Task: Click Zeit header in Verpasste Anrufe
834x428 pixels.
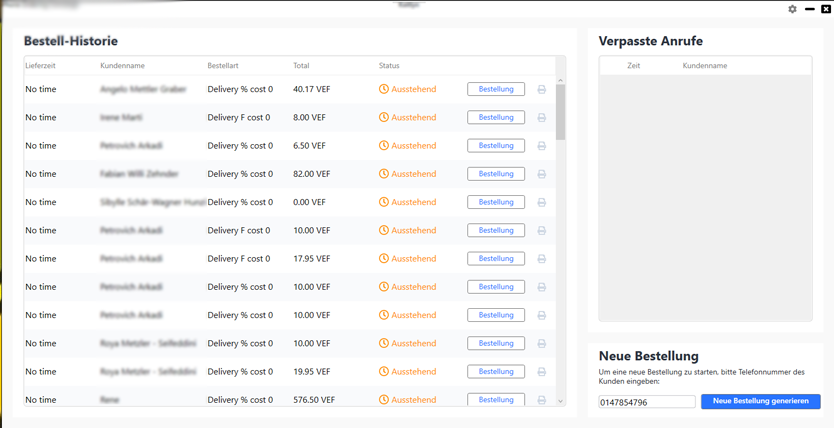Action: (633, 66)
